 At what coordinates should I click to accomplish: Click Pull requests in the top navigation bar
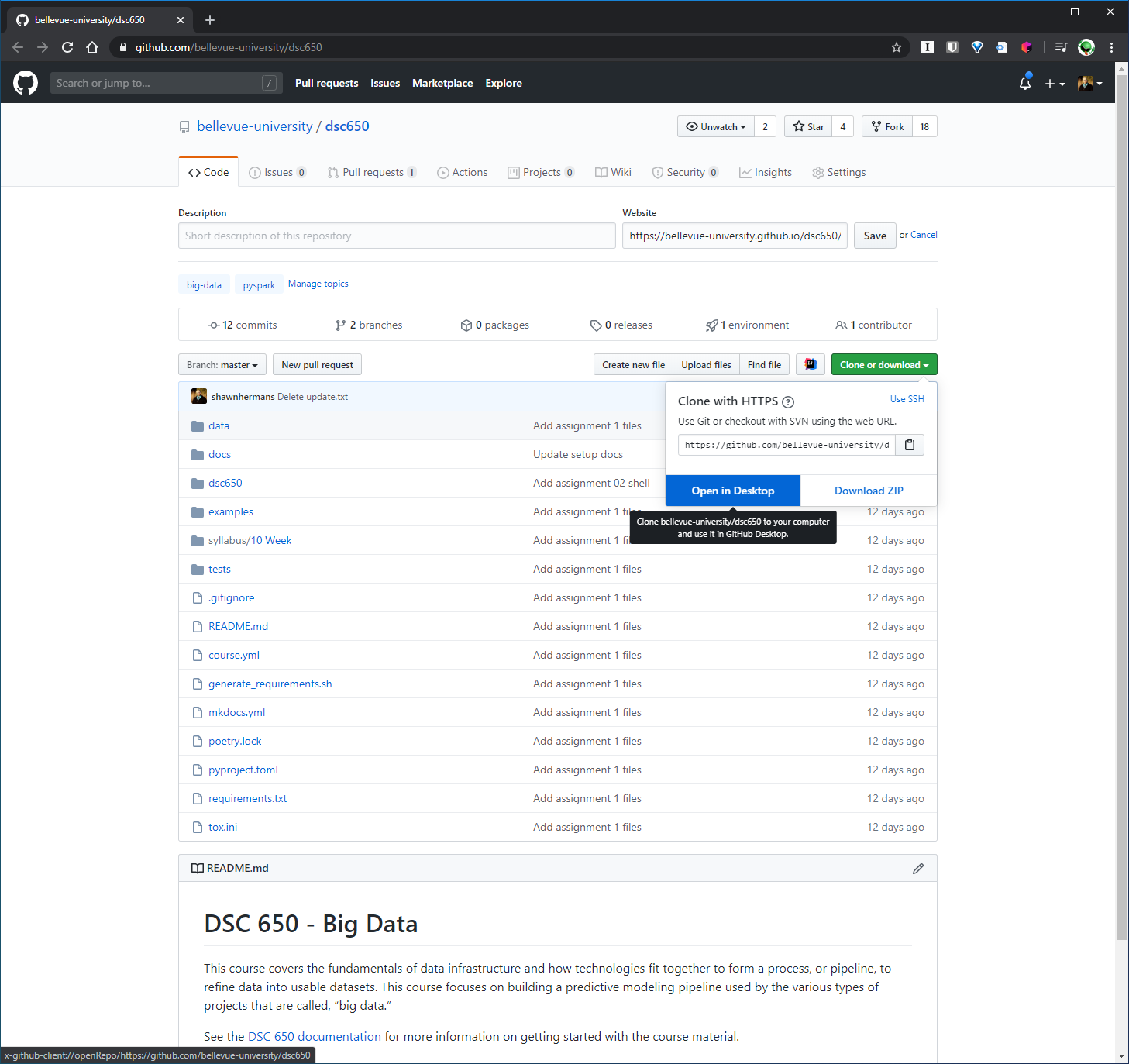tap(326, 83)
